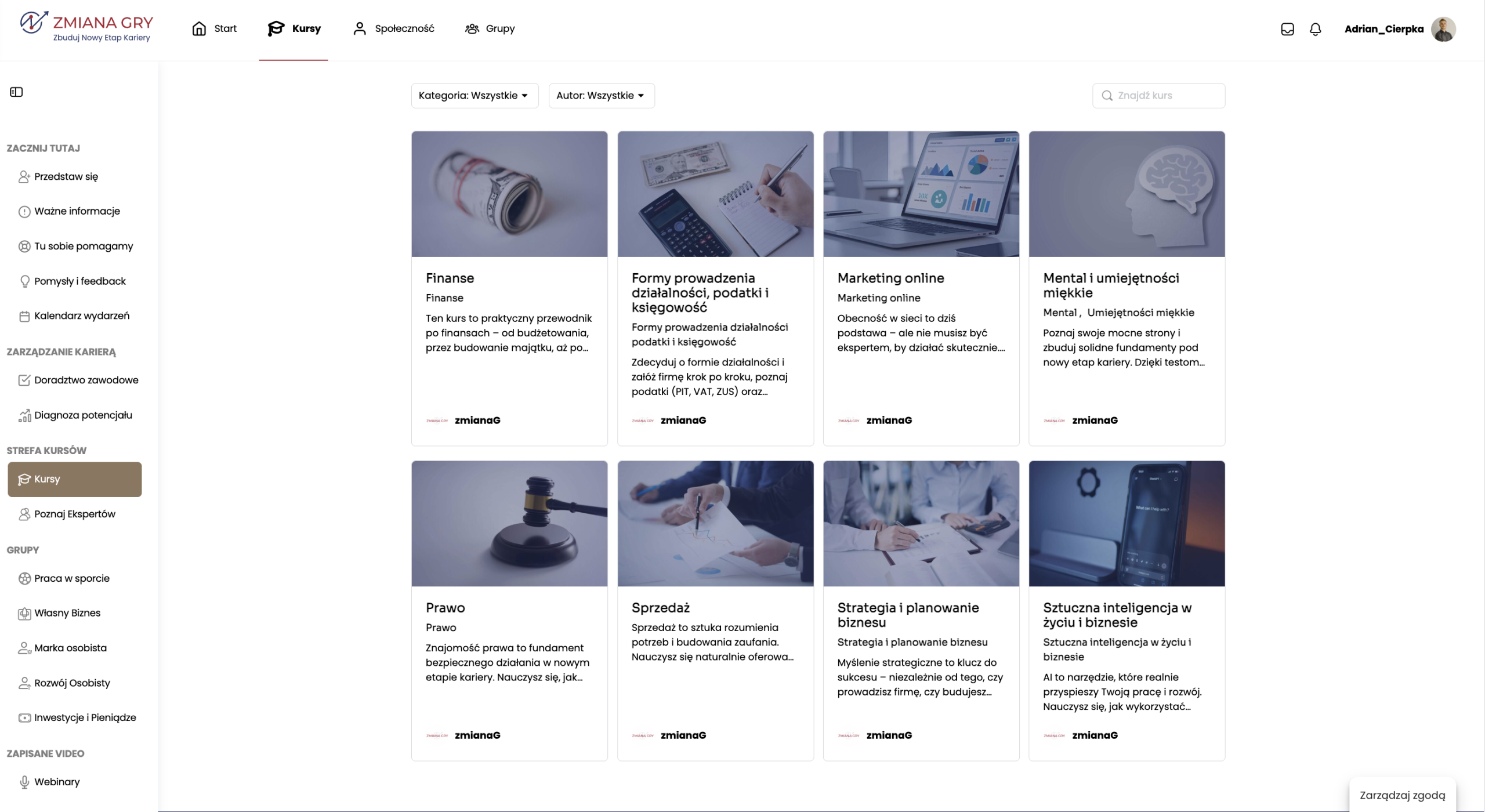Open the Prawo course gavel thumbnail
Viewport: 1485px width, 812px height.
point(509,523)
